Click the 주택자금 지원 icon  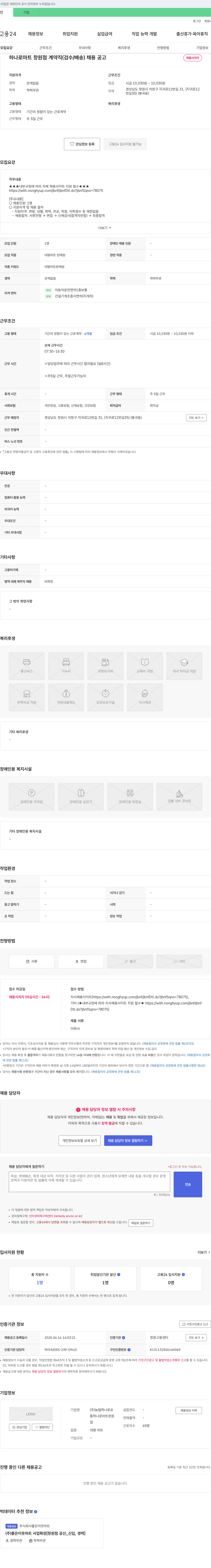pyautogui.click(x=27, y=697)
